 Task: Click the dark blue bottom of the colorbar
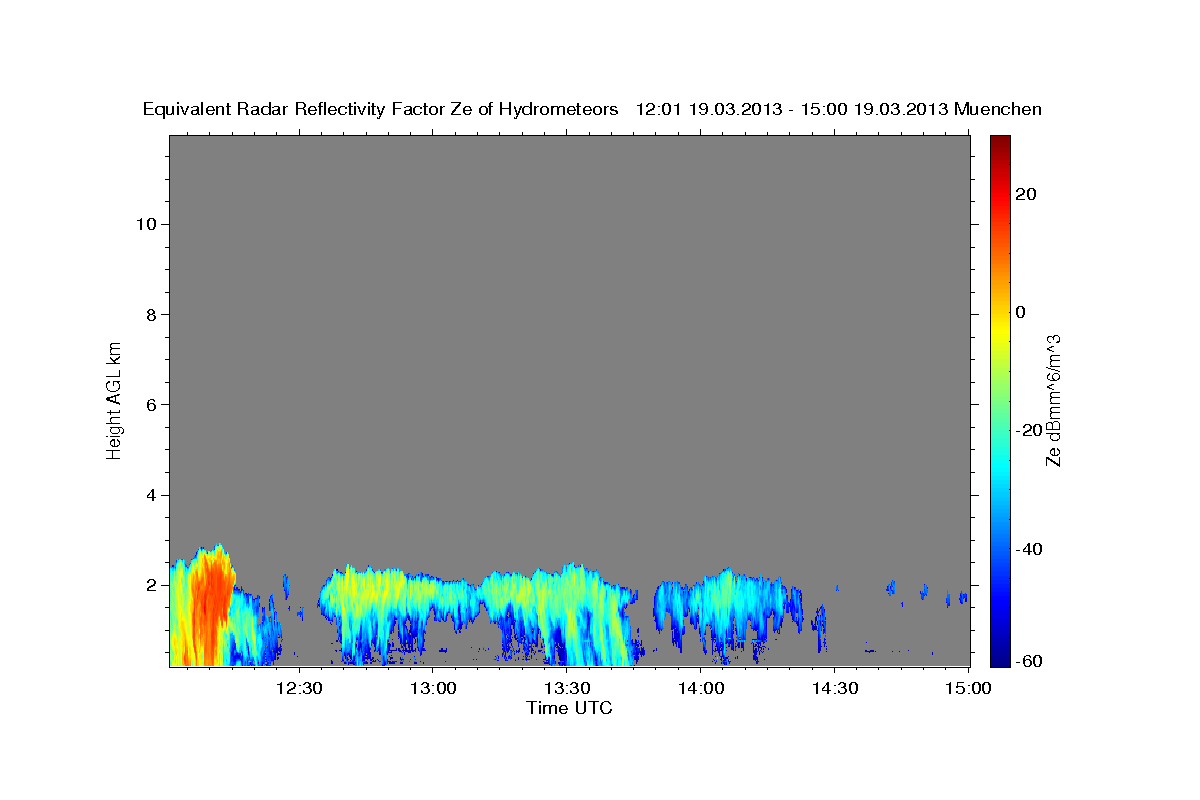coord(1000,655)
